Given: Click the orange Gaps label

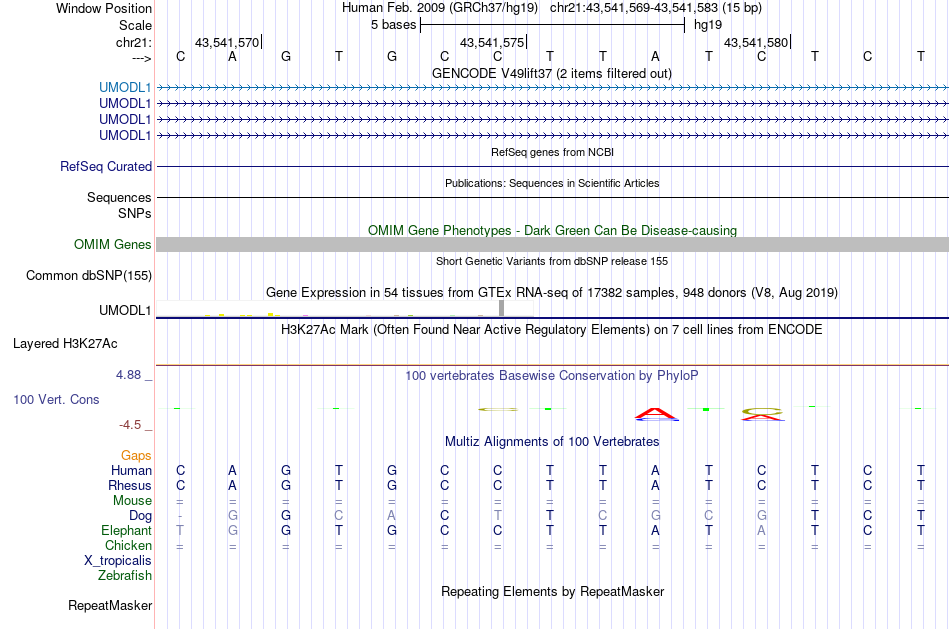Looking at the screenshot, I should pyautogui.click(x=136, y=456).
